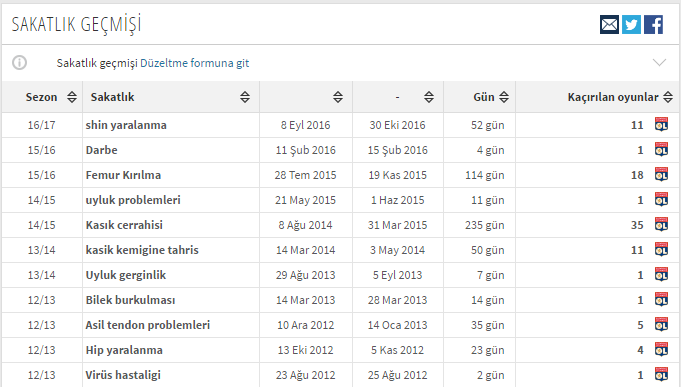
Task: Click the '19 Kas 2015' date cell
Action: [x=397, y=175]
